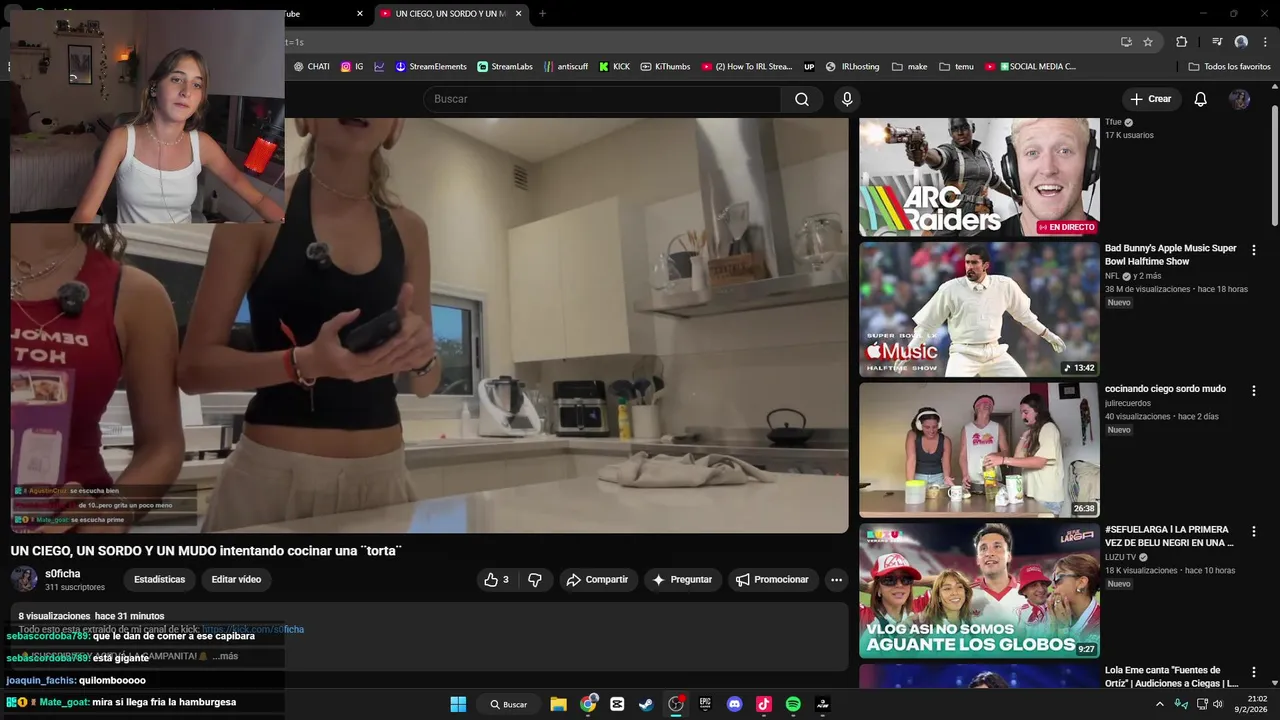Viewport: 1280px width, 720px height.
Task: Switch to the 'UN CIEGO, UN SORDO' tab
Action: (x=451, y=14)
